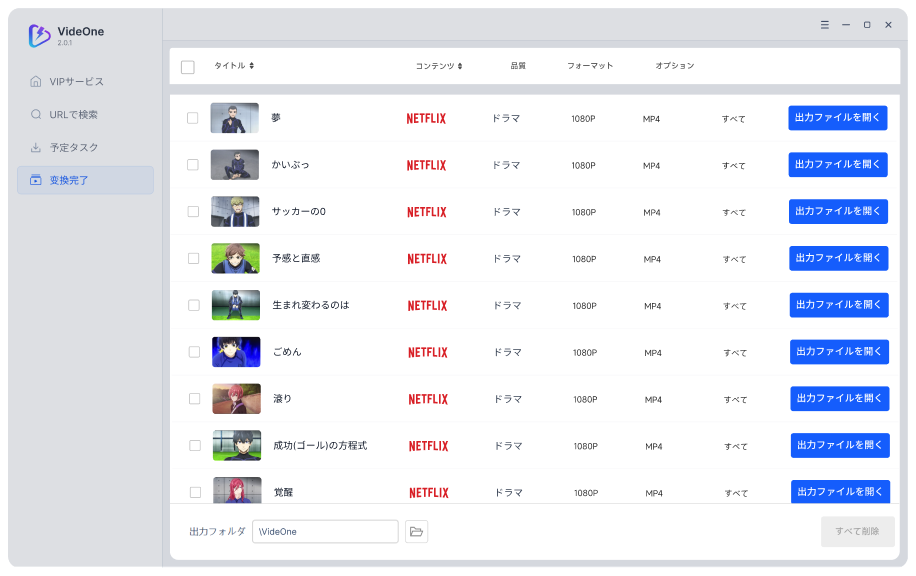Click the VideOne logo icon
The height and width of the screenshot is (576, 916).
[x=40, y=36]
